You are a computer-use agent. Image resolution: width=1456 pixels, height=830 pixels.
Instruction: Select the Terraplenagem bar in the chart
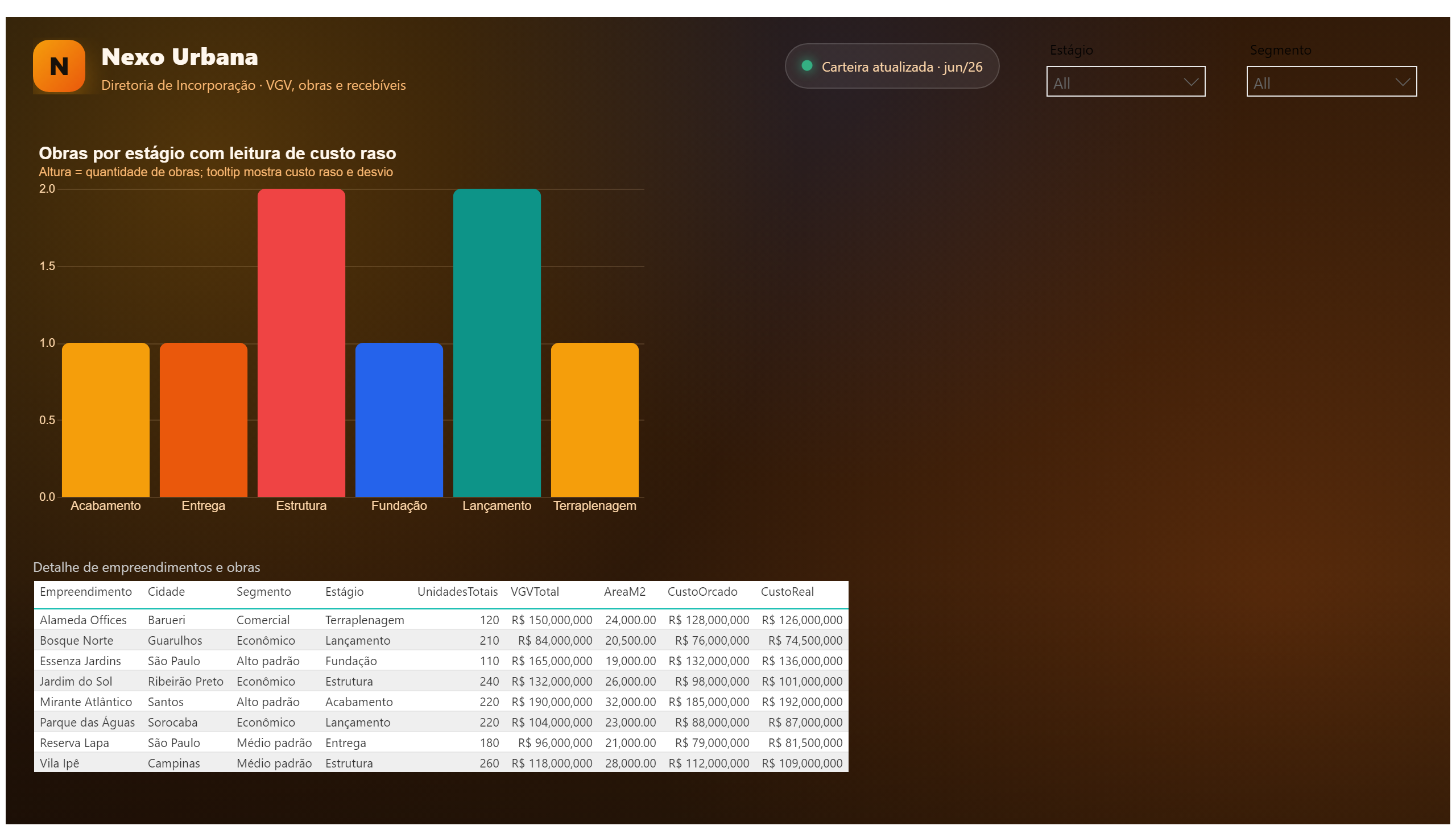pyautogui.click(x=595, y=420)
